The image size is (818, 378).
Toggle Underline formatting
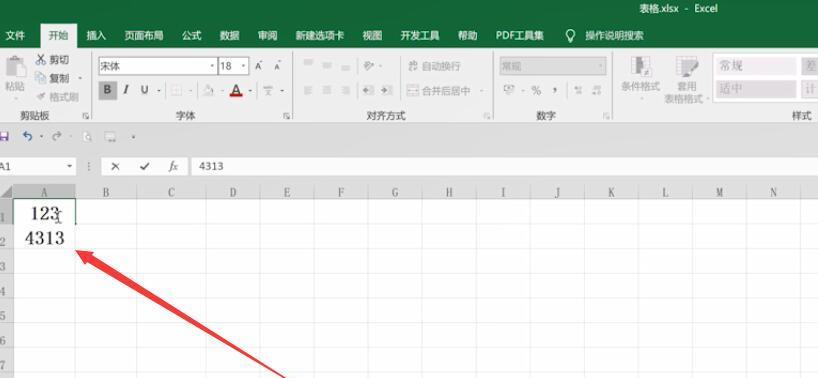145,90
